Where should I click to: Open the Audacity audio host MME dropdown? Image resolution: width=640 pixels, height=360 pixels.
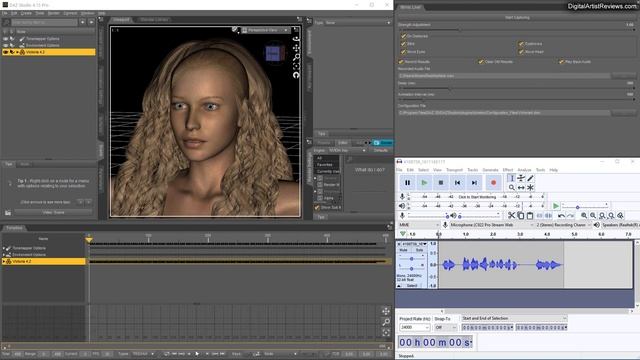(x=419, y=225)
